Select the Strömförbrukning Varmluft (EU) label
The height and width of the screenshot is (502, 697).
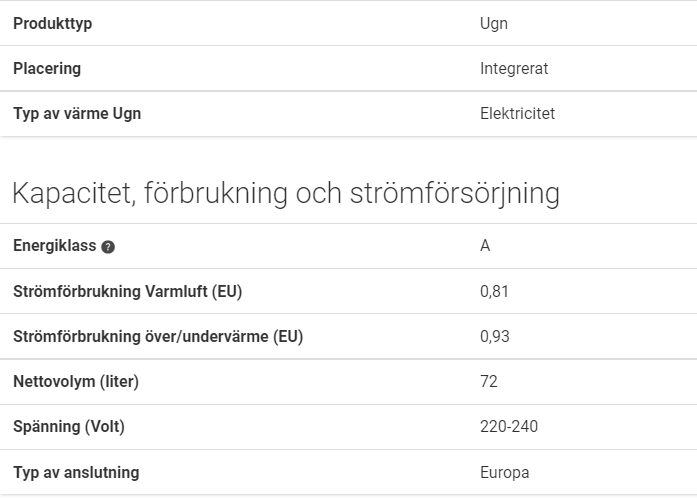[128, 292]
